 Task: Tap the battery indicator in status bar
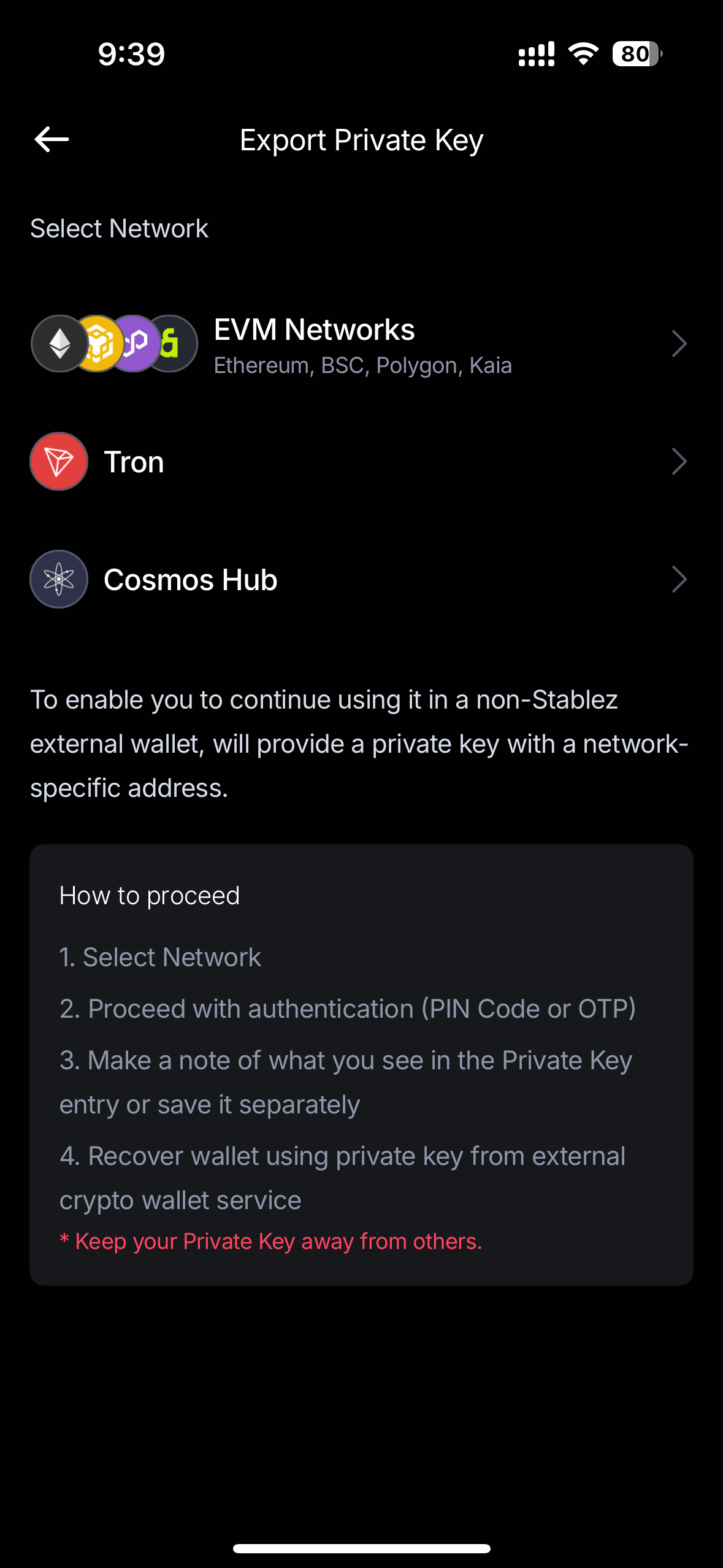click(637, 54)
